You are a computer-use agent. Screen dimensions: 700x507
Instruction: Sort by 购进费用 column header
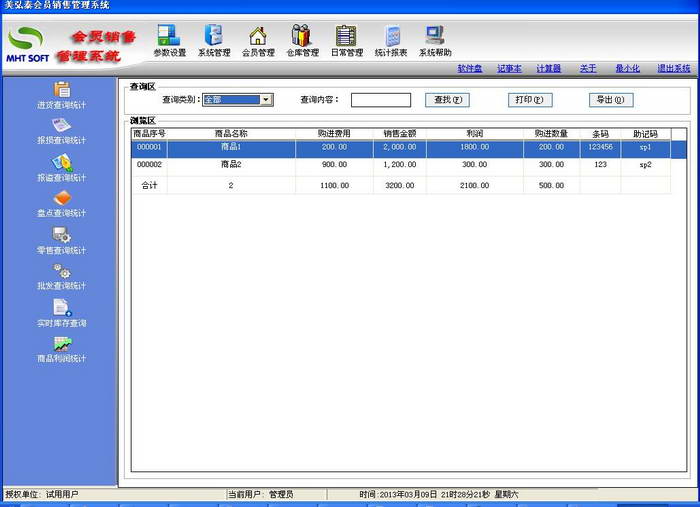tap(334, 133)
